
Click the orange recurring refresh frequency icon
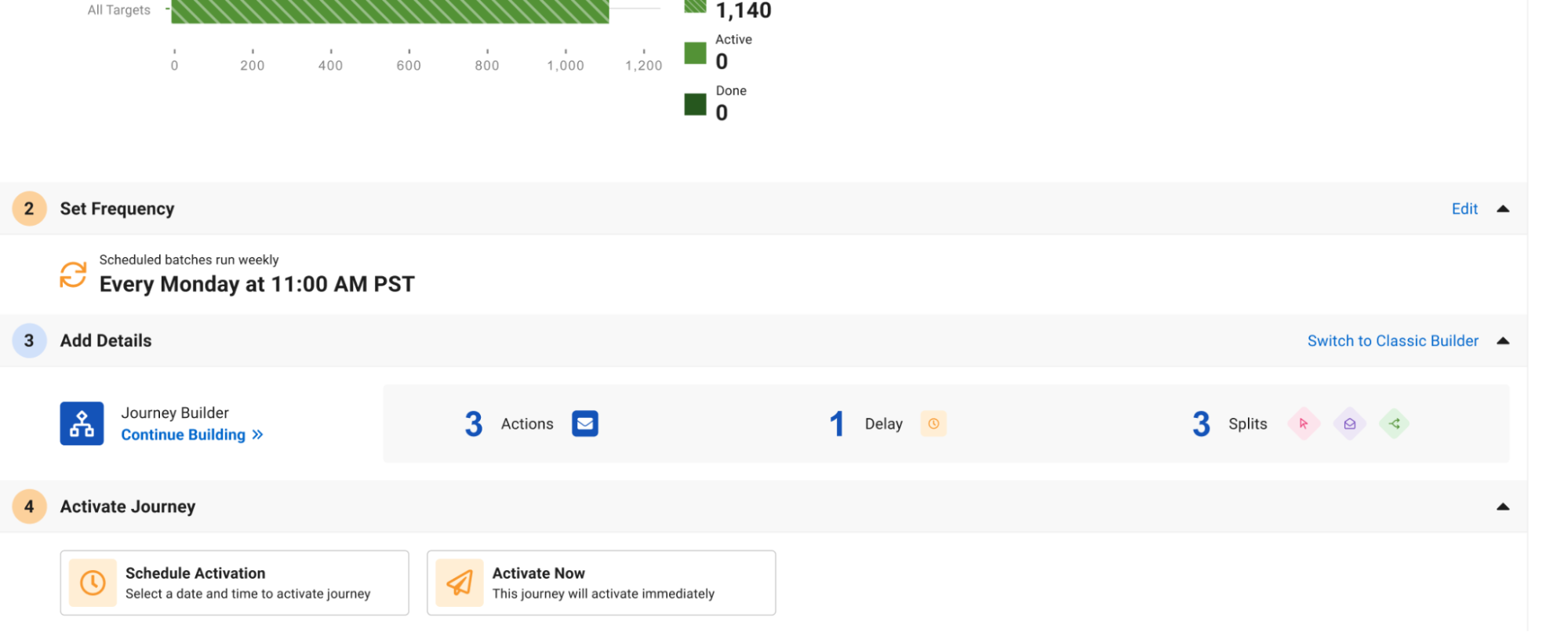point(73,274)
